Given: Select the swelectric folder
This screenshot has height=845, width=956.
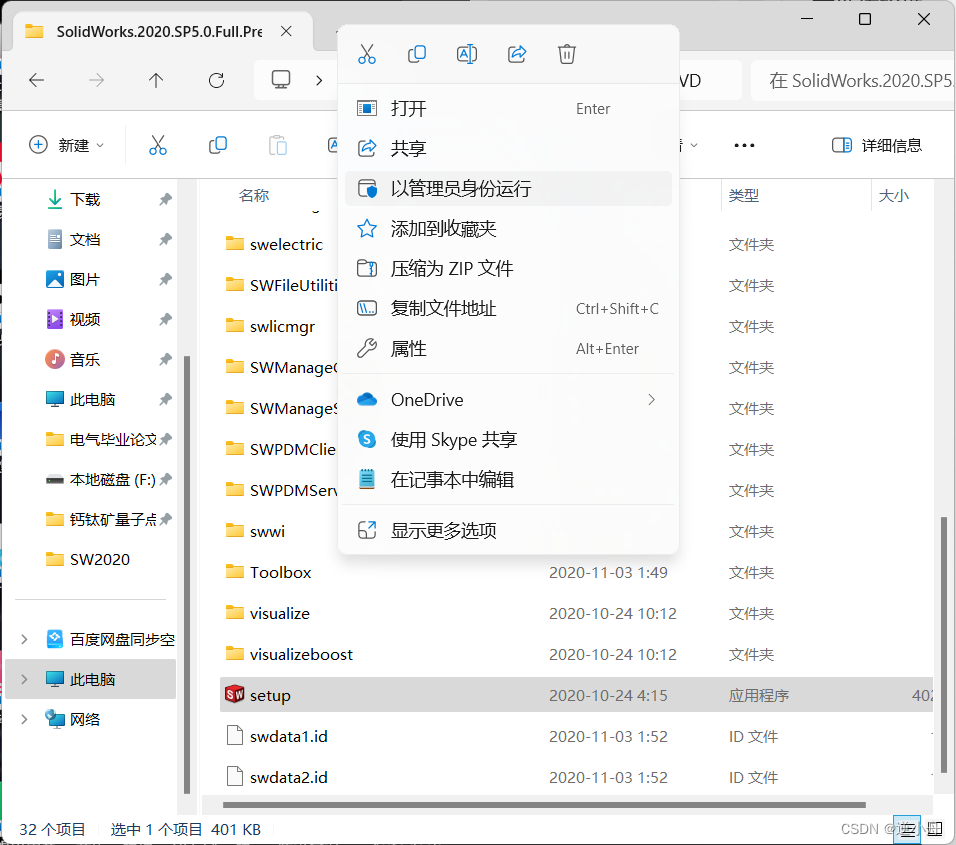Looking at the screenshot, I should (x=286, y=244).
